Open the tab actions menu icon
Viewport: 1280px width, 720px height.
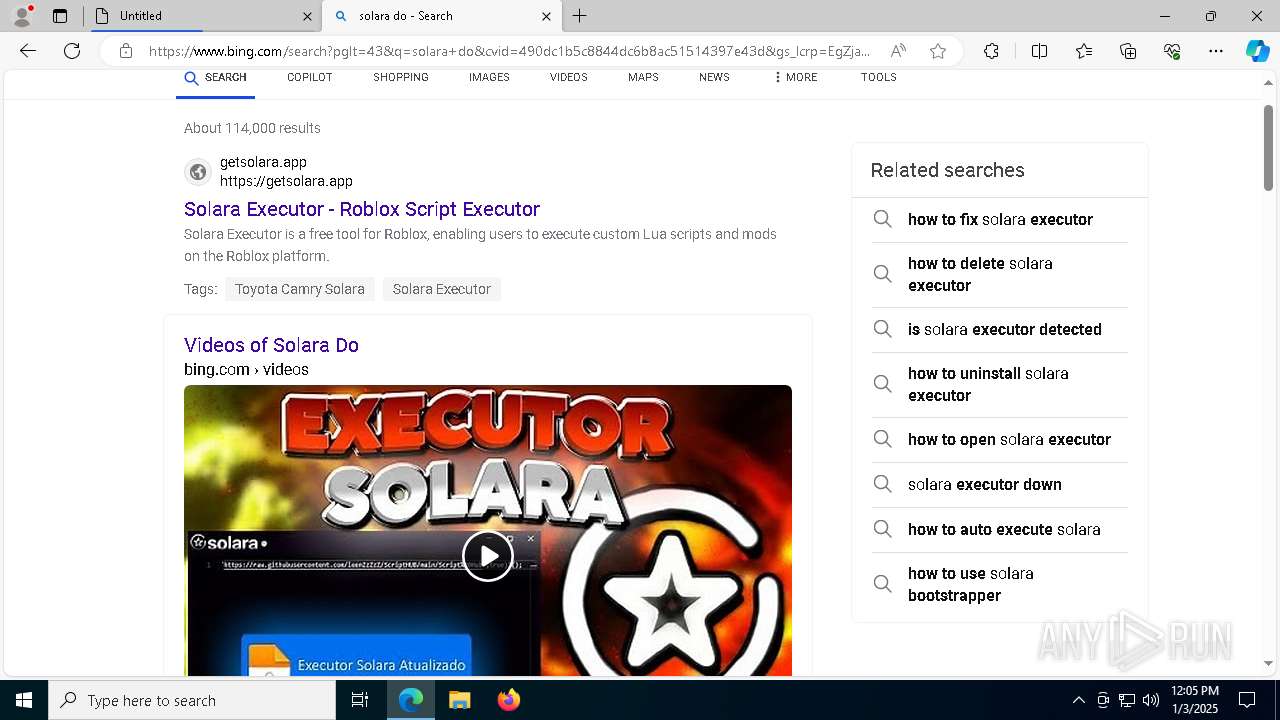60,16
